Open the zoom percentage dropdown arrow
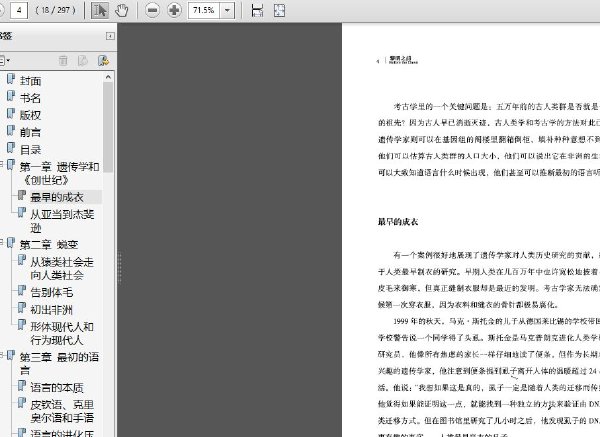Screen dimensions: 600x437 point(227,10)
